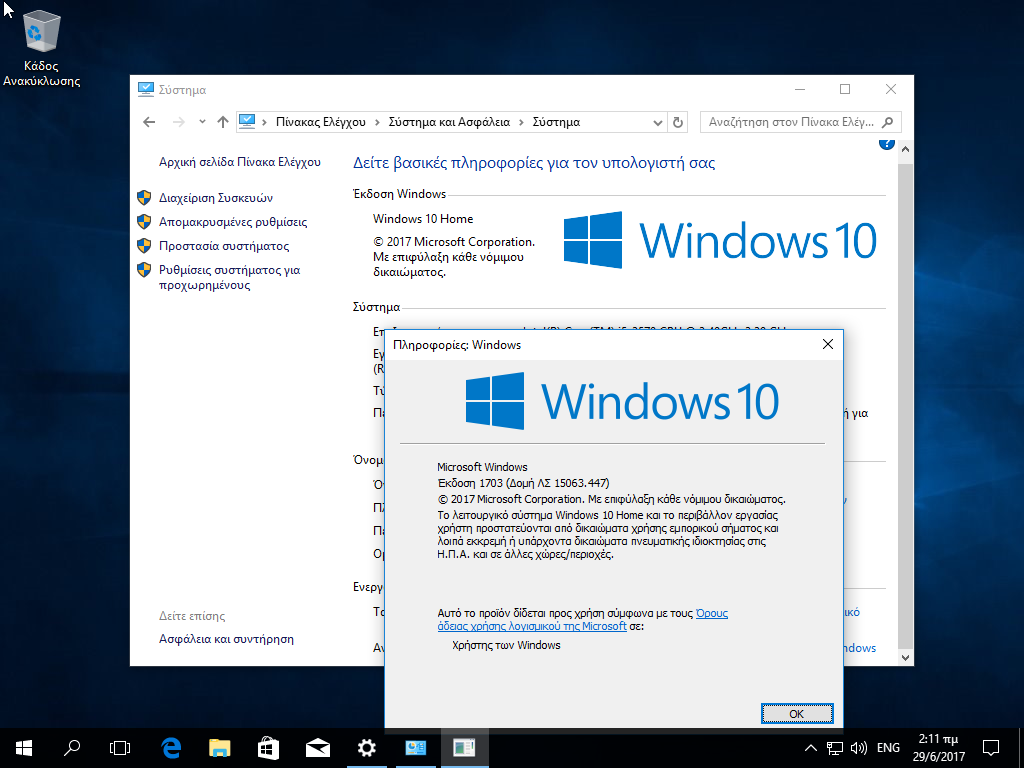The height and width of the screenshot is (768, 1024).
Task: Open the Recycle Bin desktop icon
Action: pos(41,49)
